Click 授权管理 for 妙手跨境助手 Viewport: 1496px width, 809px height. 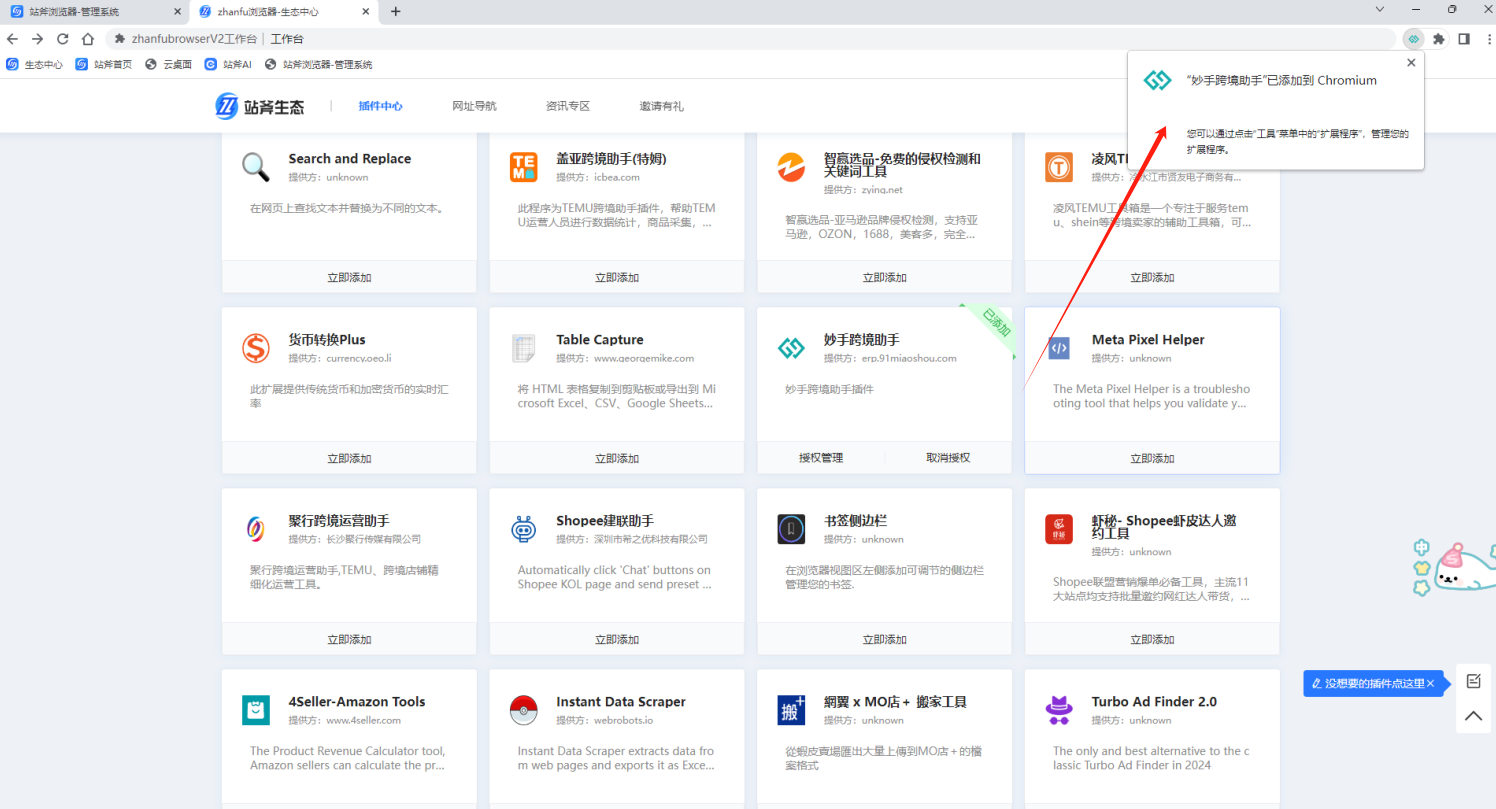pos(821,458)
